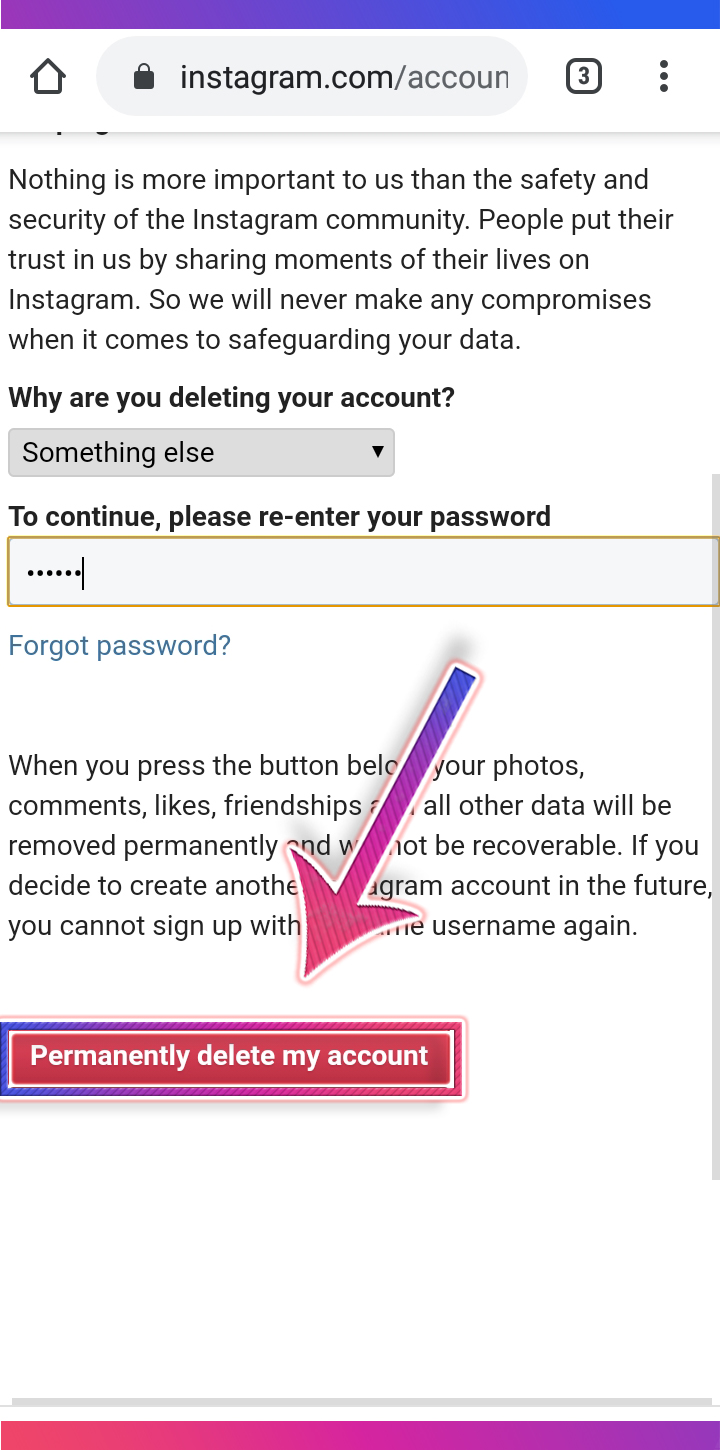Click the "To continue, please re-enter your password" label
Image resolution: width=720 pixels, height=1450 pixels.
pyautogui.click(x=279, y=517)
